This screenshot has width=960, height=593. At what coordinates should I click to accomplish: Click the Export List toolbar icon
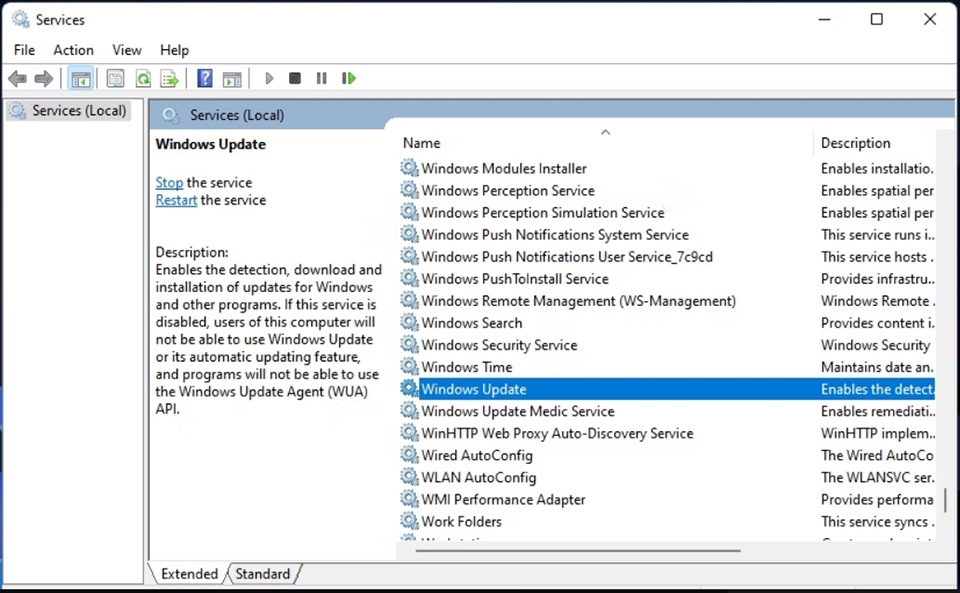pos(169,78)
